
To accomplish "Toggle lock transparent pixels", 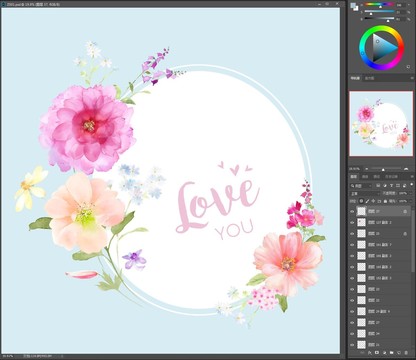I will click(x=361, y=201).
